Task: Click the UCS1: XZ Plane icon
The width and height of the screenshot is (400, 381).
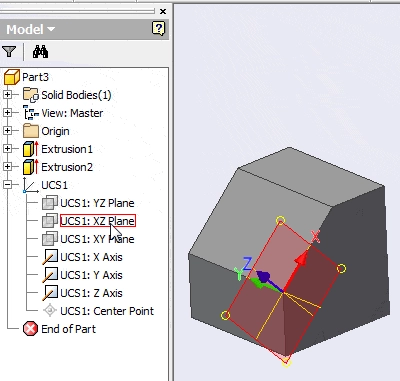Action: (x=50, y=221)
